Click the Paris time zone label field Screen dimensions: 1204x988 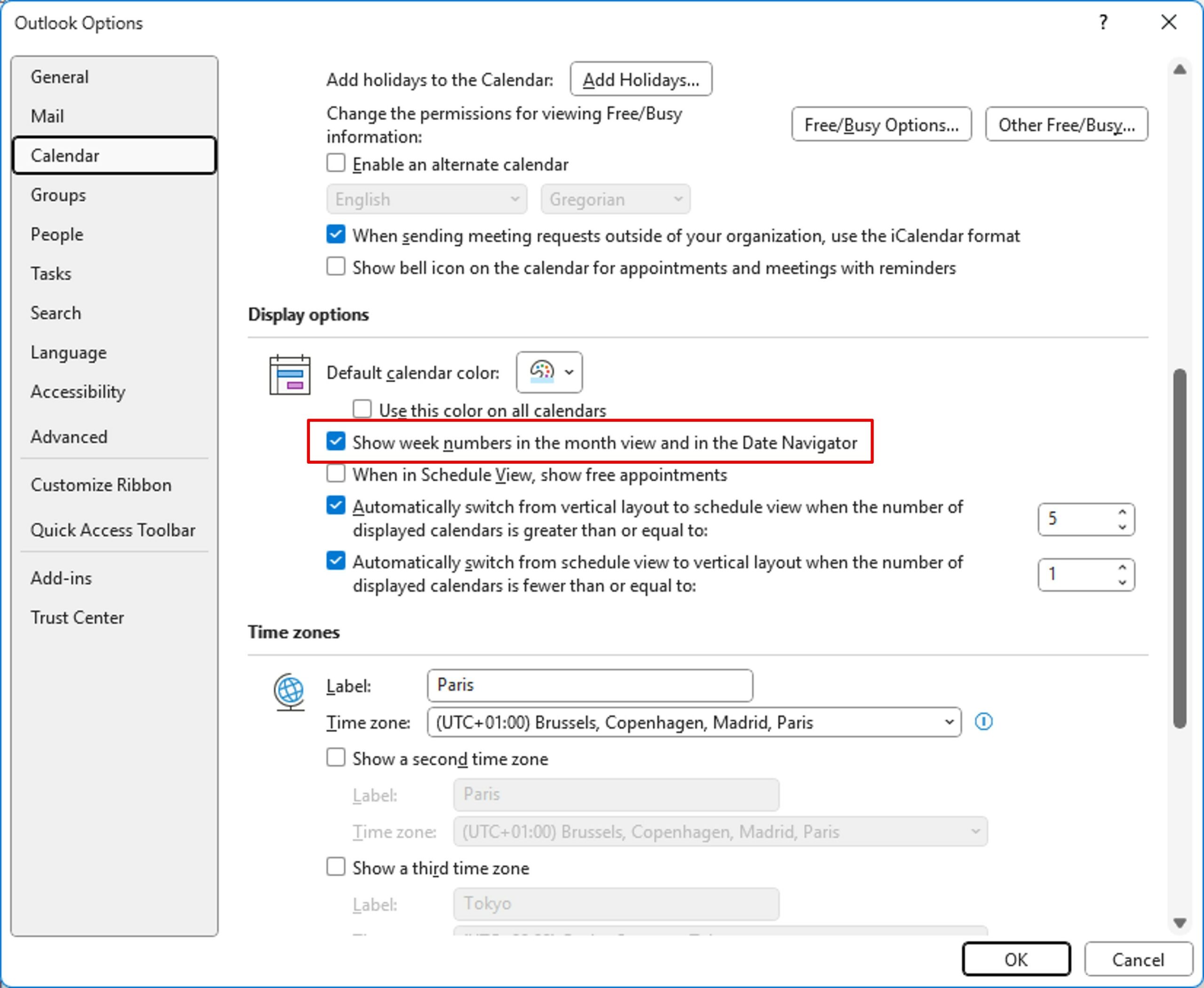coord(589,685)
